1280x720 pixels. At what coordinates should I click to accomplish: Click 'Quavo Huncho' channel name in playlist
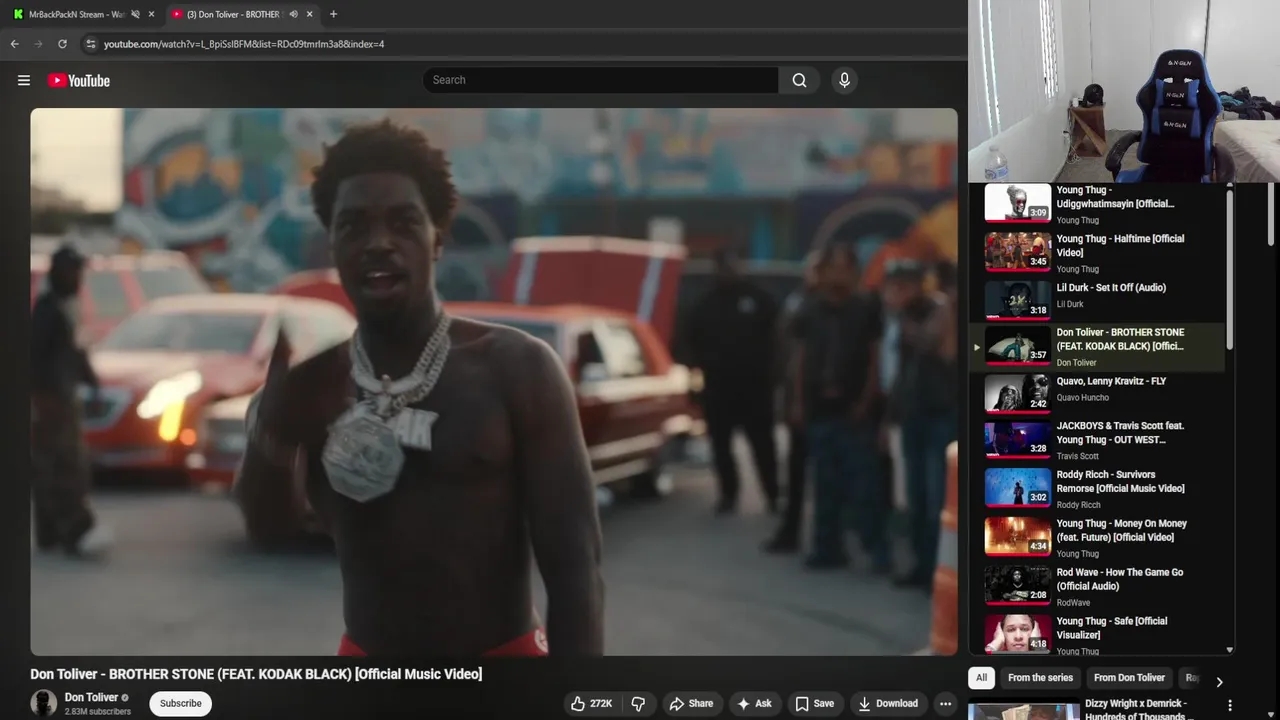pyautogui.click(x=1083, y=398)
